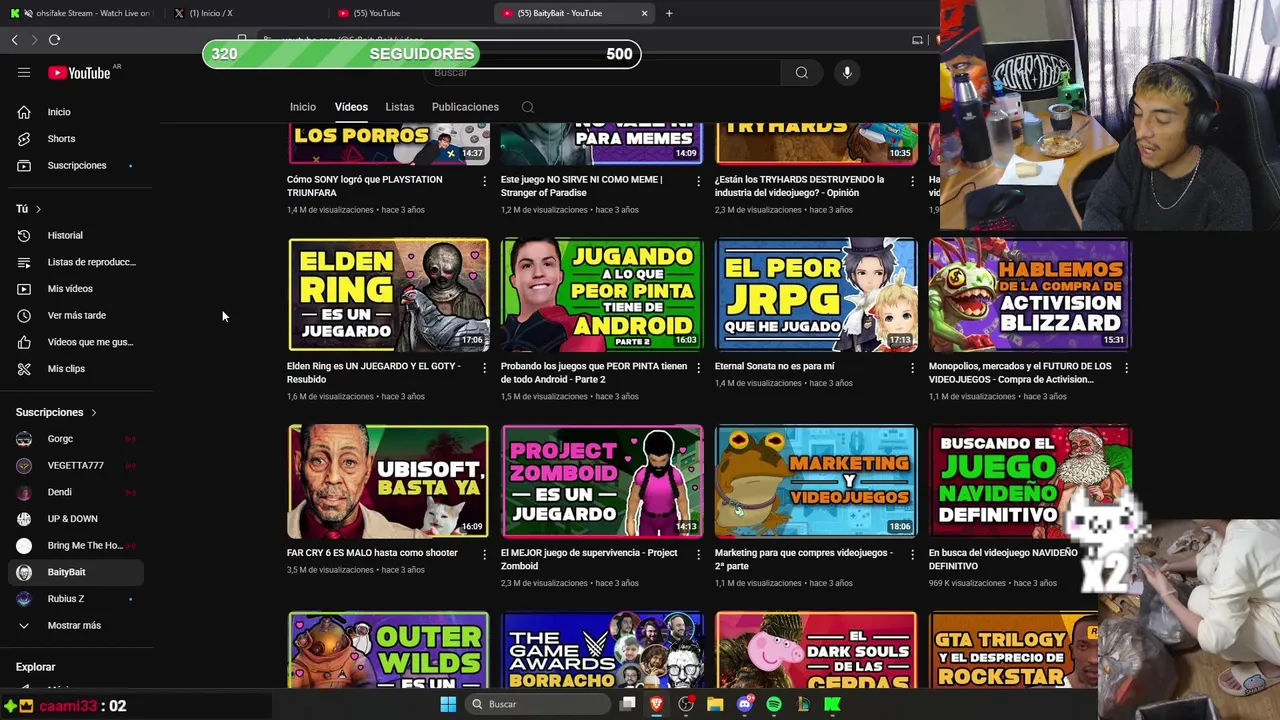Screen dimensions: 1280x720
Task: Open a new browser tab
Action: tap(669, 13)
